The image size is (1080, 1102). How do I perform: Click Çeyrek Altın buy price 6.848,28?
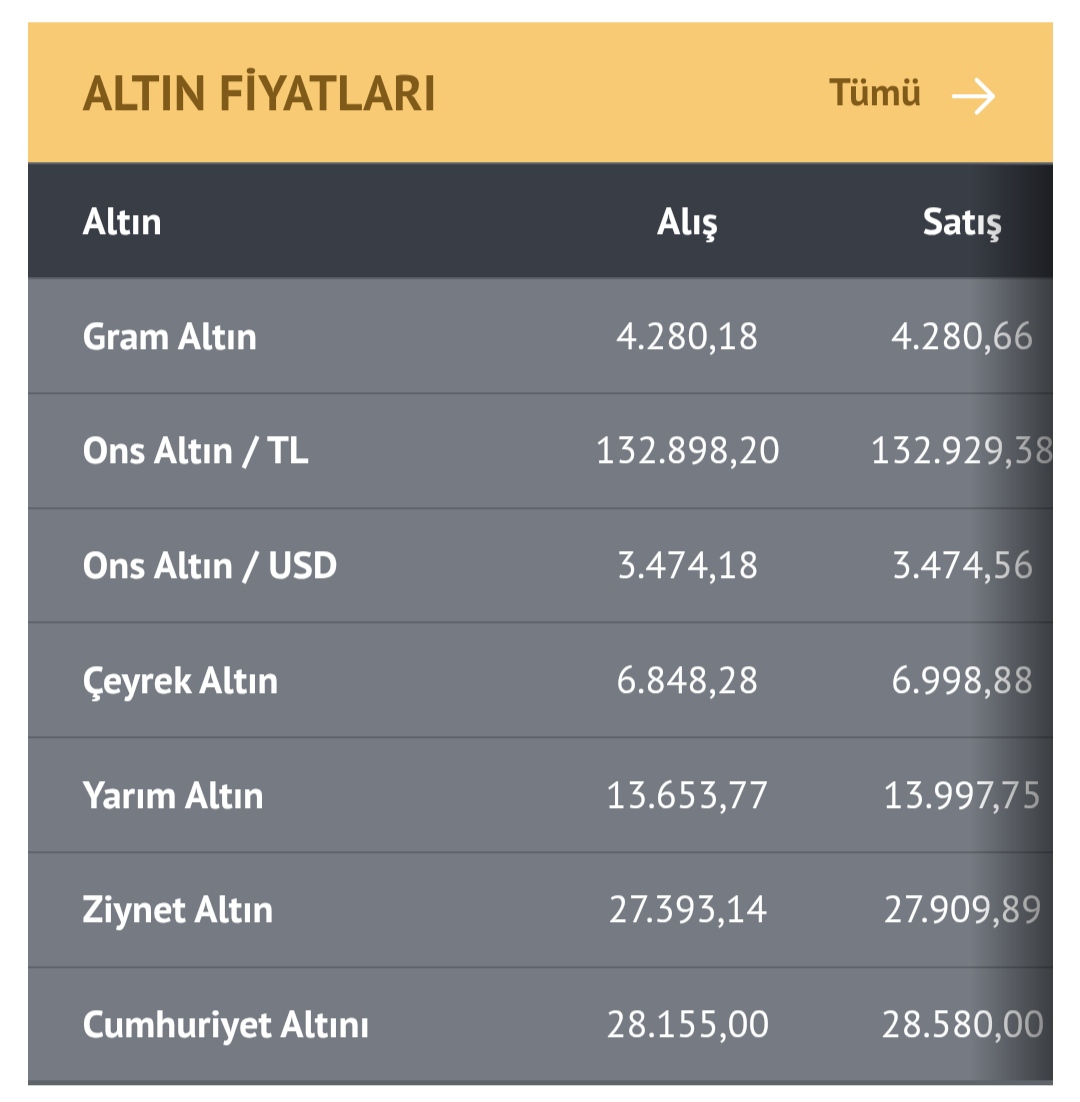(687, 681)
